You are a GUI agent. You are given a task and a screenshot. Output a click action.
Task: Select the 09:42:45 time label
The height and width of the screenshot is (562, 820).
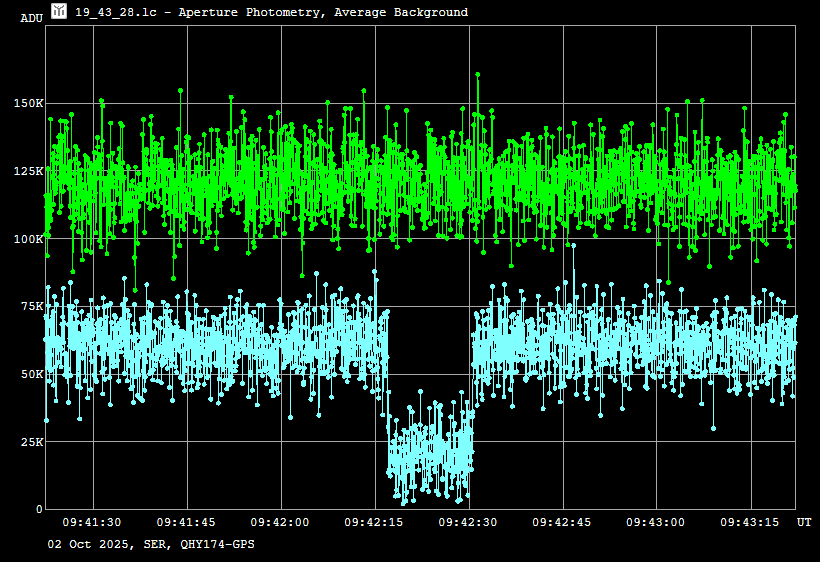tap(562, 522)
